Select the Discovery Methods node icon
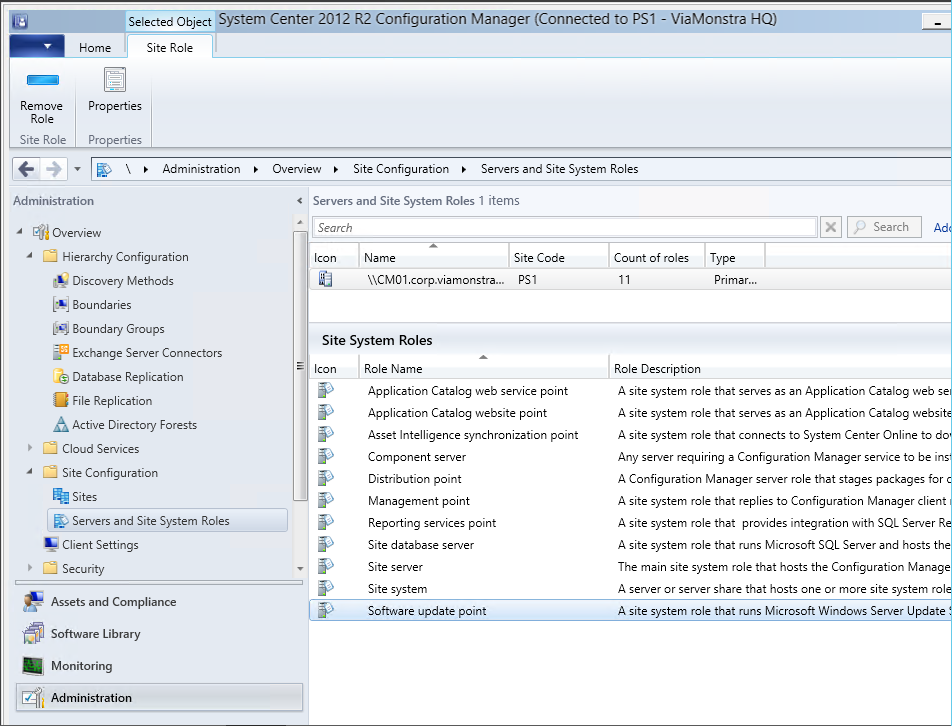Viewport: 952px width, 726px height. pos(61,281)
